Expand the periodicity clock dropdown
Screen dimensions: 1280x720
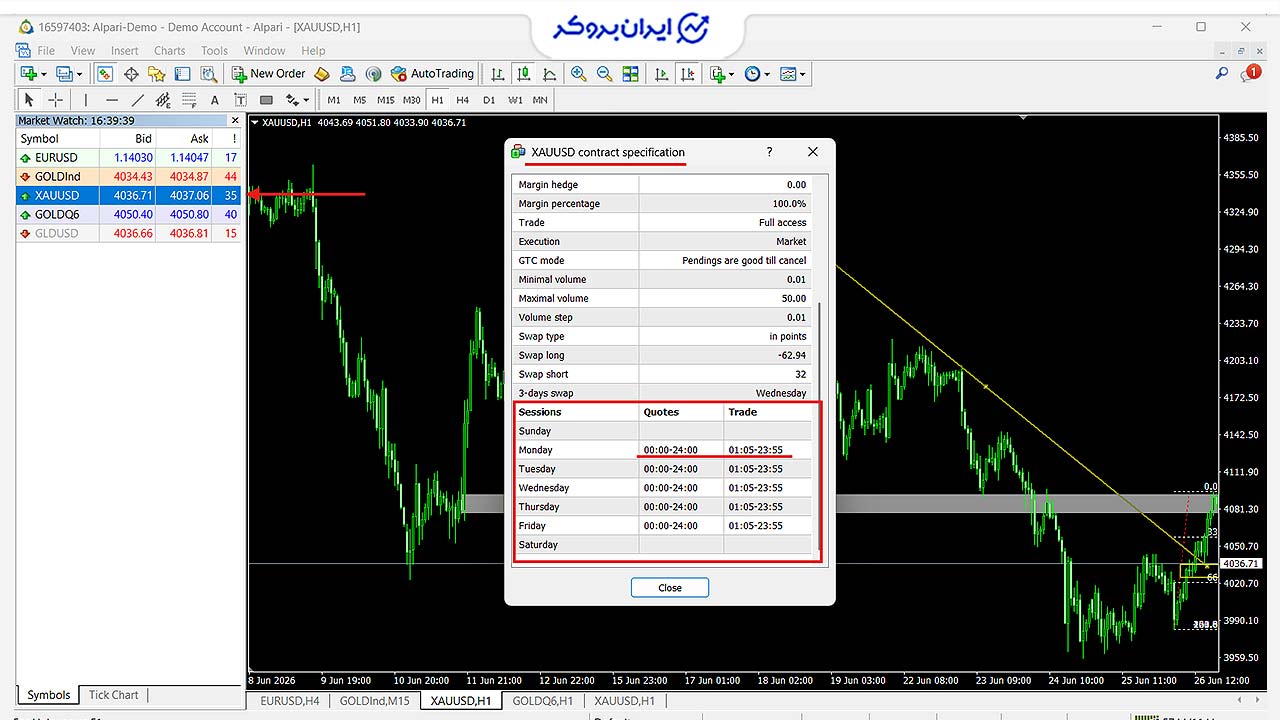[x=767, y=73]
